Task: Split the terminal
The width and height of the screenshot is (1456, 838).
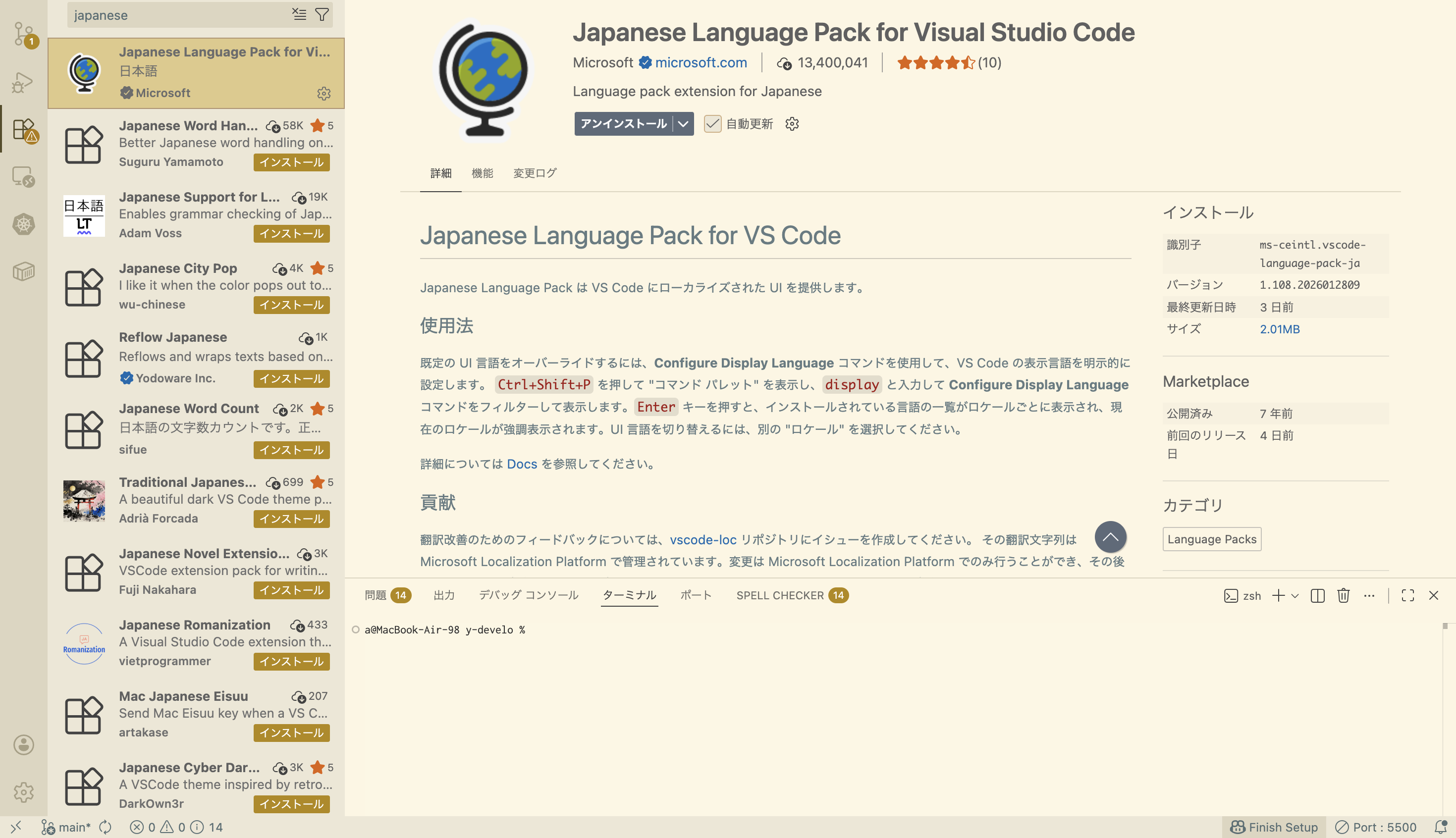Action: click(x=1317, y=596)
